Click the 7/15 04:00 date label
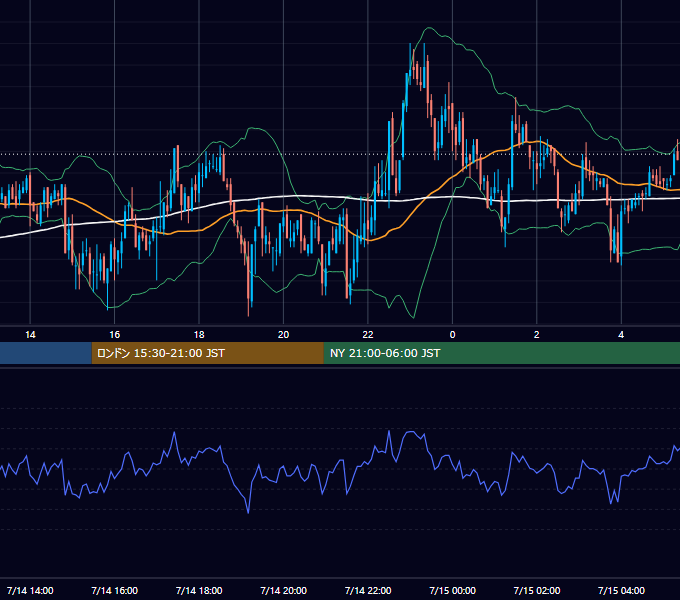The height and width of the screenshot is (600, 680). point(621,590)
